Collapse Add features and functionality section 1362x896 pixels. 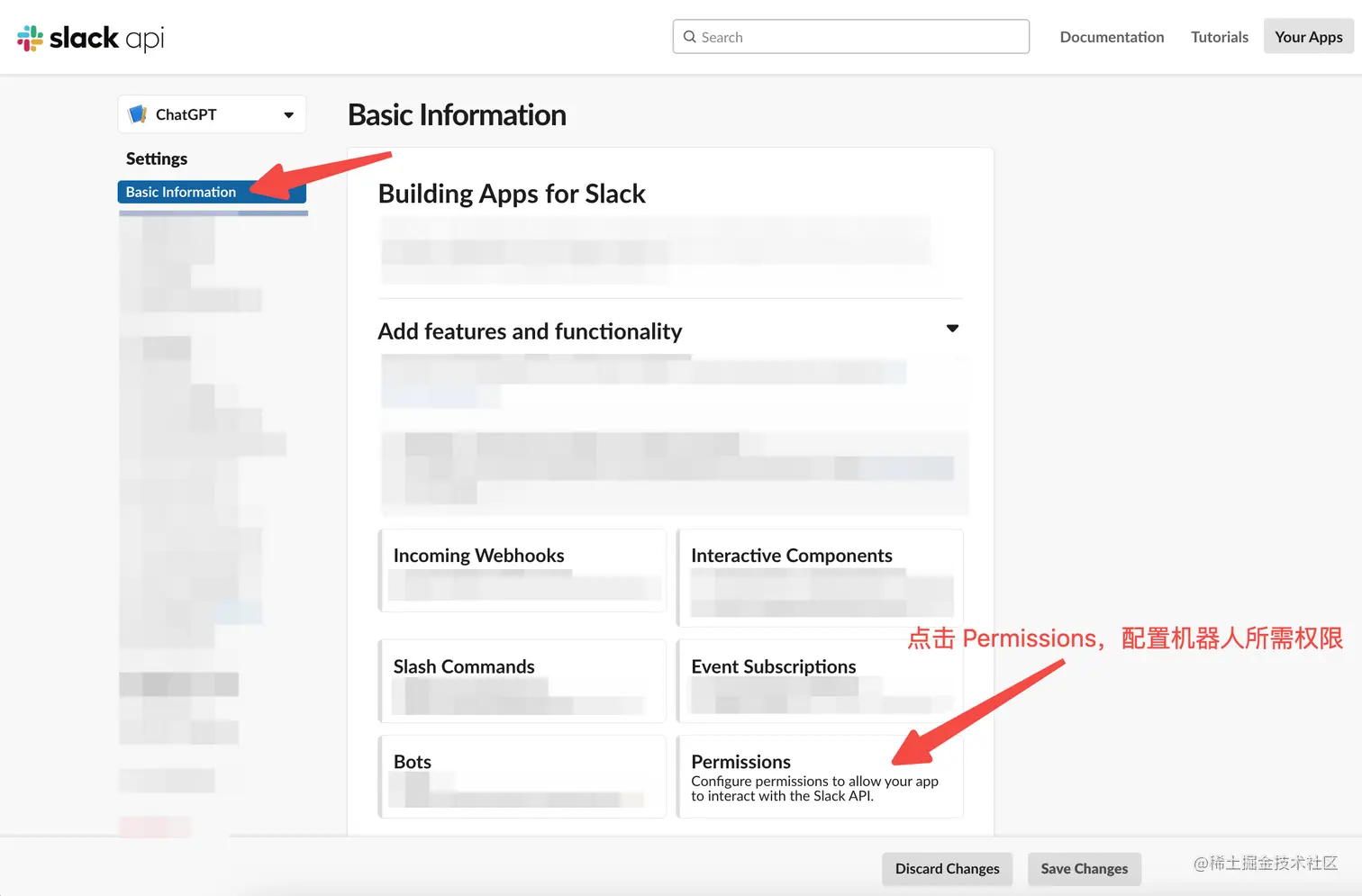pyautogui.click(x=952, y=329)
